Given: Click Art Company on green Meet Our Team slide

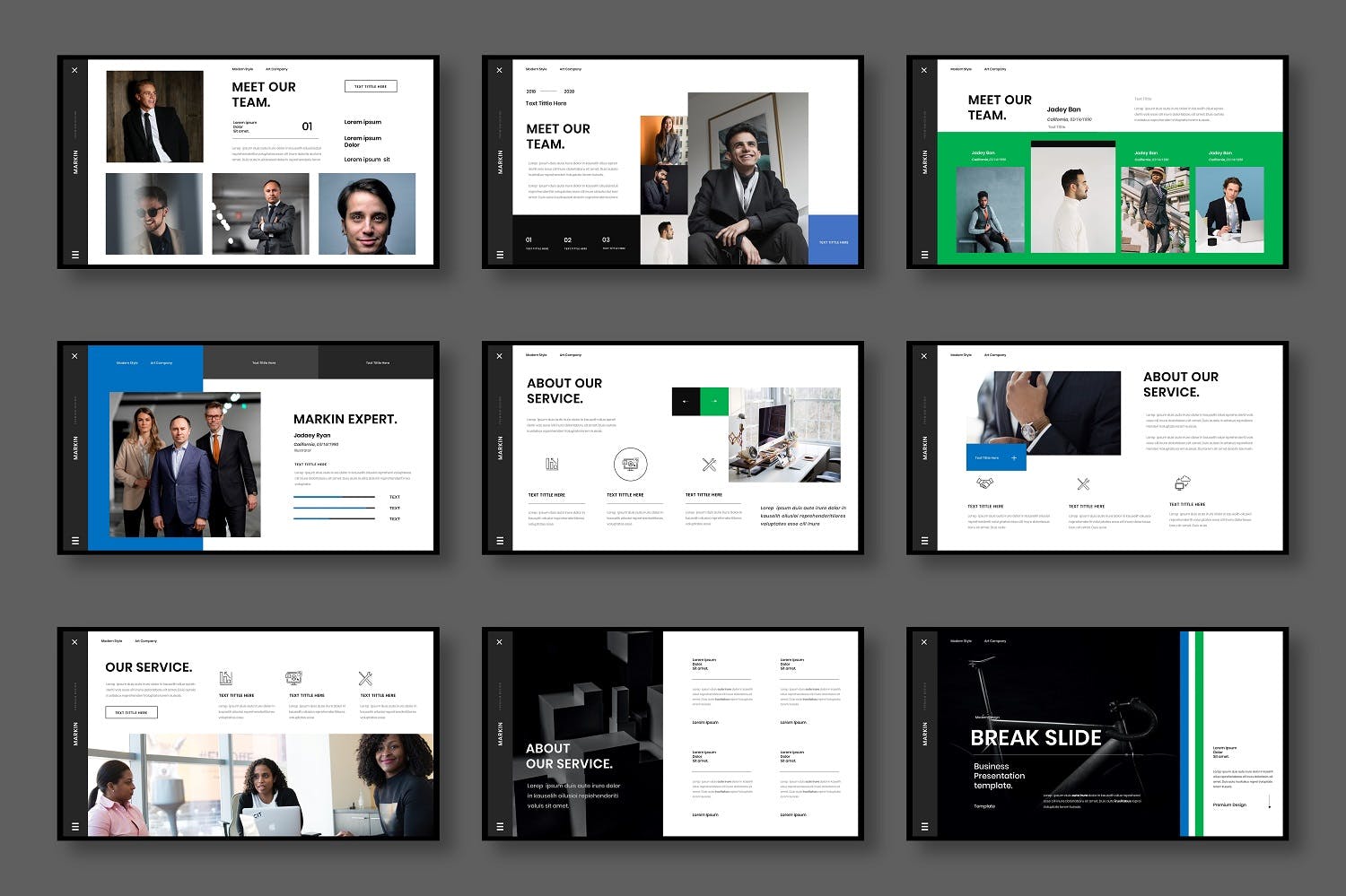Looking at the screenshot, I should (995, 69).
